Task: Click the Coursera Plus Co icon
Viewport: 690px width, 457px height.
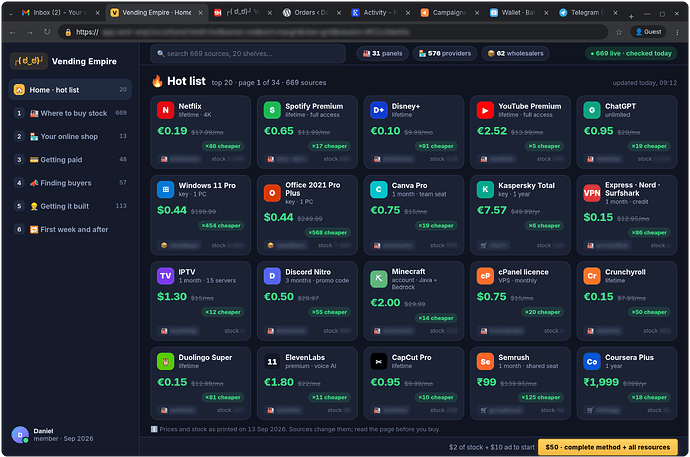Action: [592, 362]
